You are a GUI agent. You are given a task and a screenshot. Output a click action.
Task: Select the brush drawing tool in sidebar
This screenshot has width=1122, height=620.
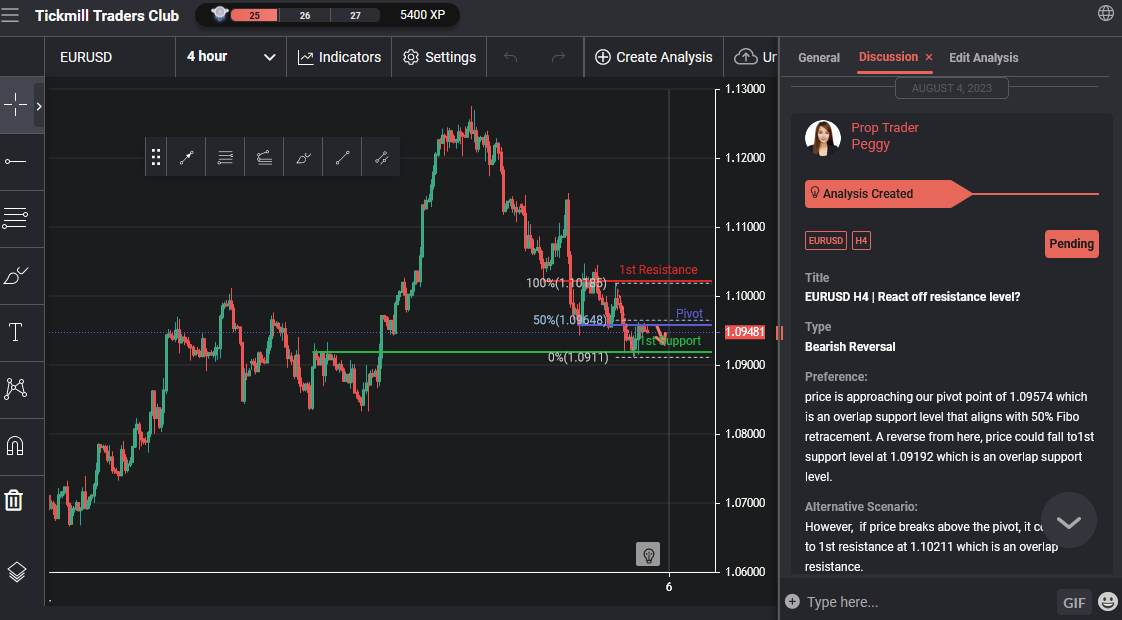pyautogui.click(x=16, y=276)
